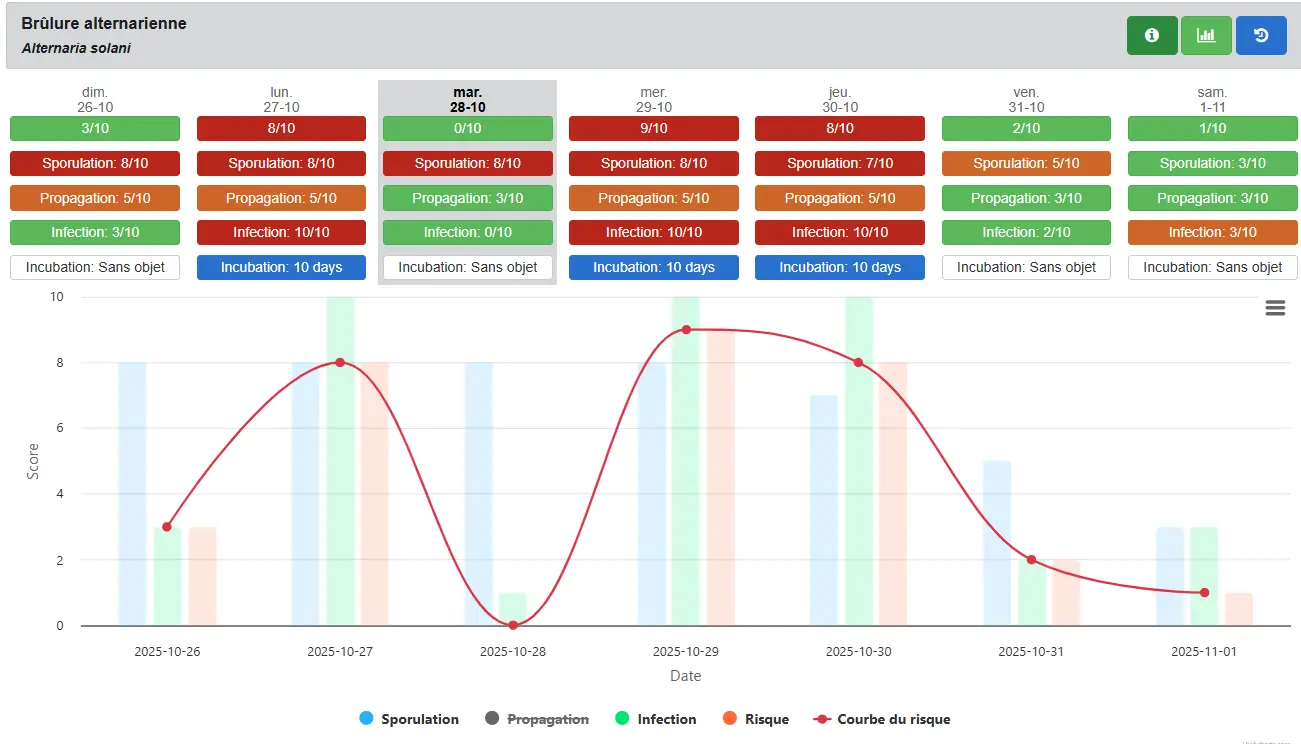Click Thursday's Incubation: 10 days badge
Screen dimensions: 1301x744
840,268
